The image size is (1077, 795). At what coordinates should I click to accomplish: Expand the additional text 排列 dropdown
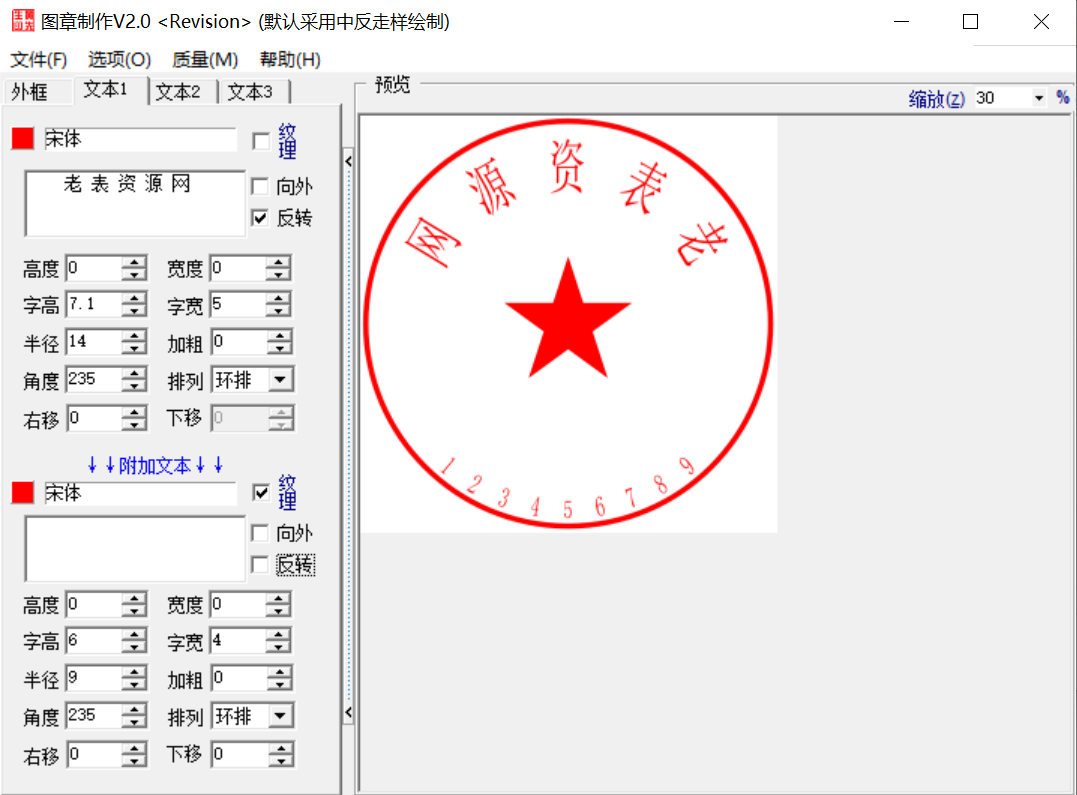(x=282, y=717)
